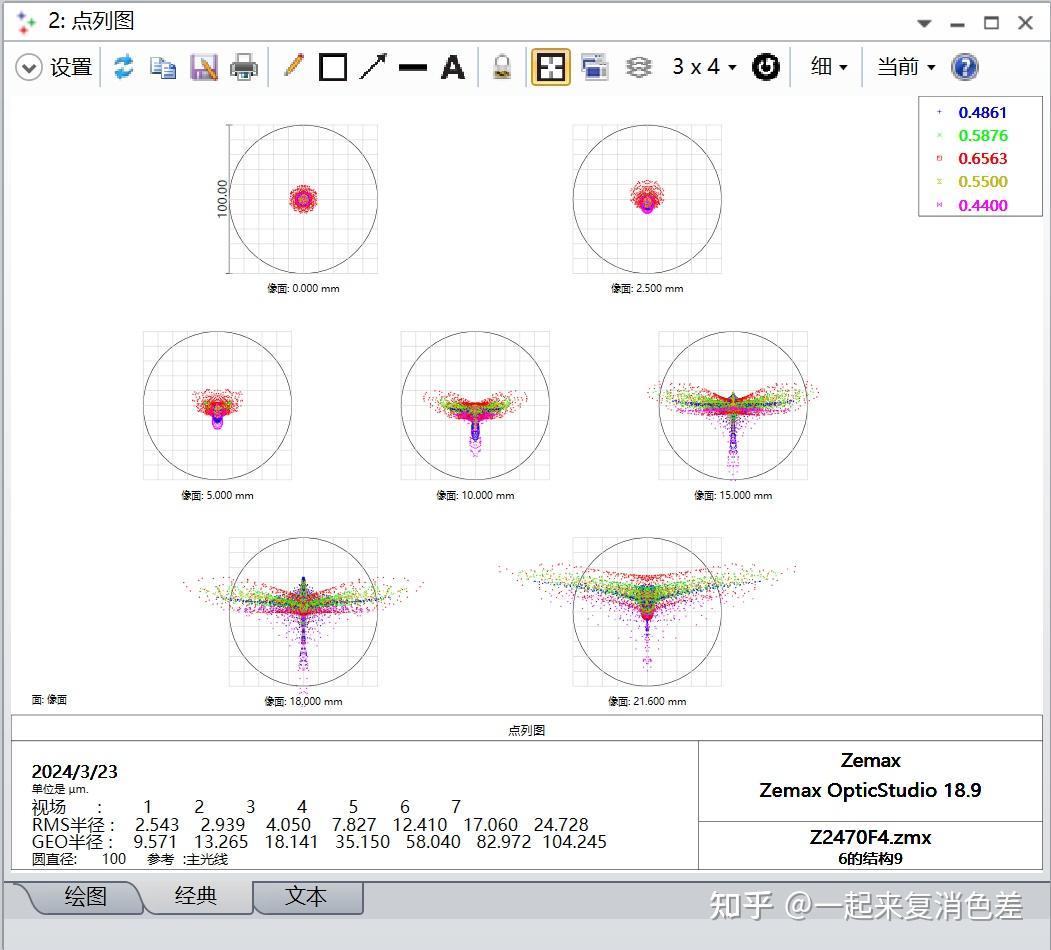This screenshot has height=950, width=1051.
Task: Open the 细 line thickness dropdown
Action: click(x=829, y=67)
